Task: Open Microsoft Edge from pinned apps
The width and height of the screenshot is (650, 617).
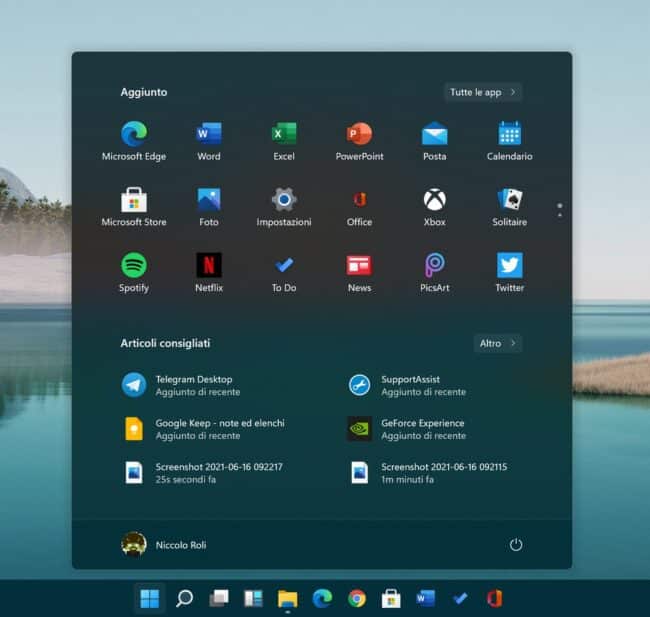Action: pyautogui.click(x=134, y=141)
